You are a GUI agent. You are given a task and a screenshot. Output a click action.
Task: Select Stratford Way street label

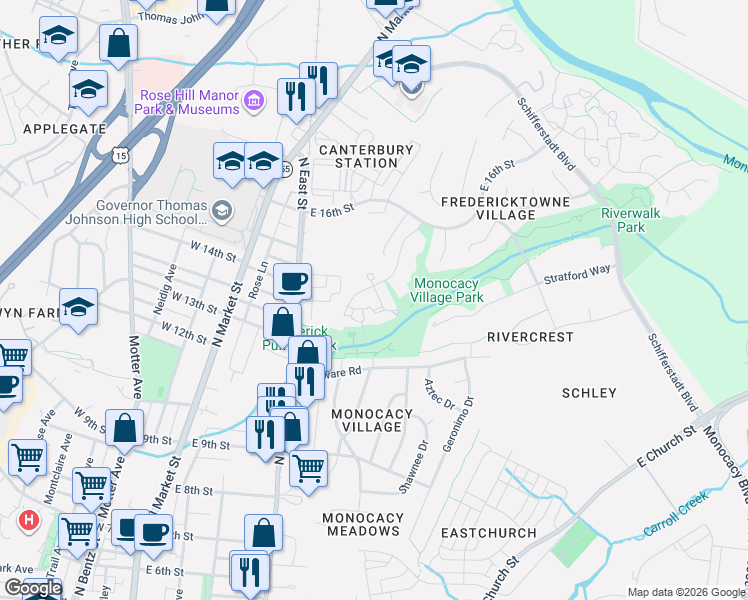[x=577, y=274]
